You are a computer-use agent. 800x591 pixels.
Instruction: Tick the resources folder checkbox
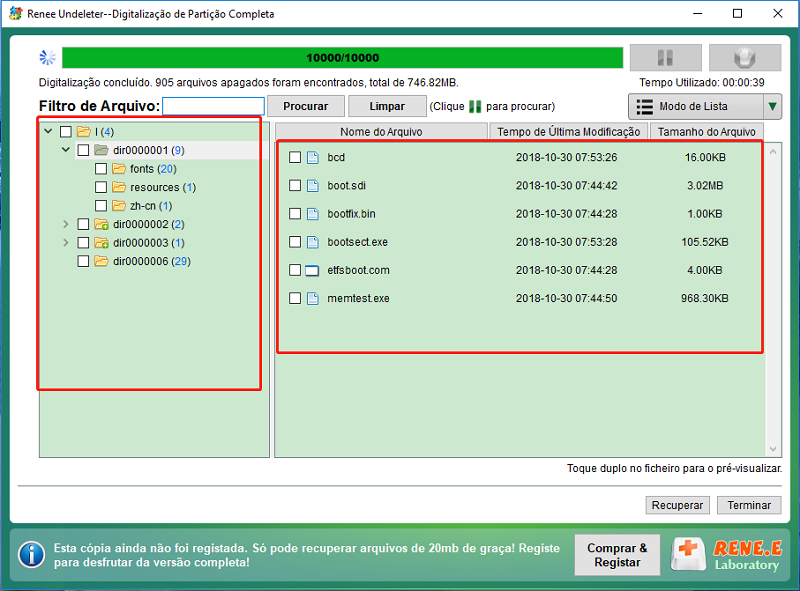(x=101, y=187)
